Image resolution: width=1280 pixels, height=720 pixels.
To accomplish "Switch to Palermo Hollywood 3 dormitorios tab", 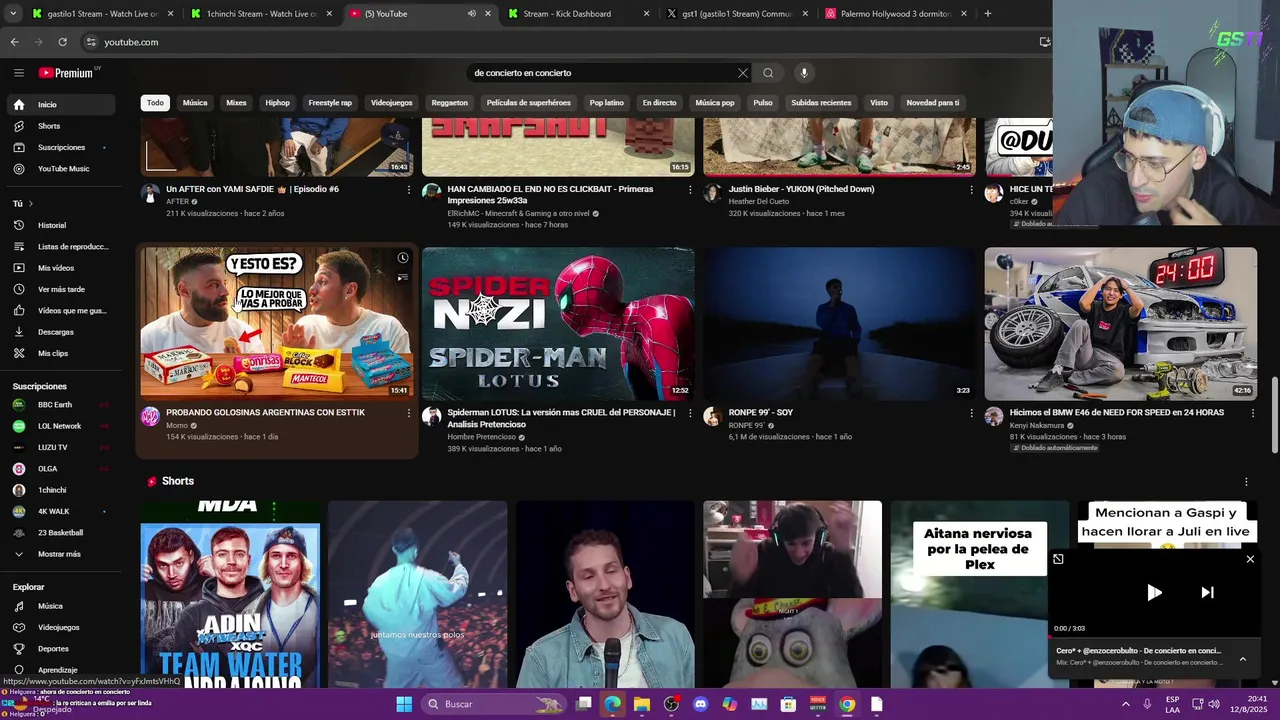I will coord(895,14).
